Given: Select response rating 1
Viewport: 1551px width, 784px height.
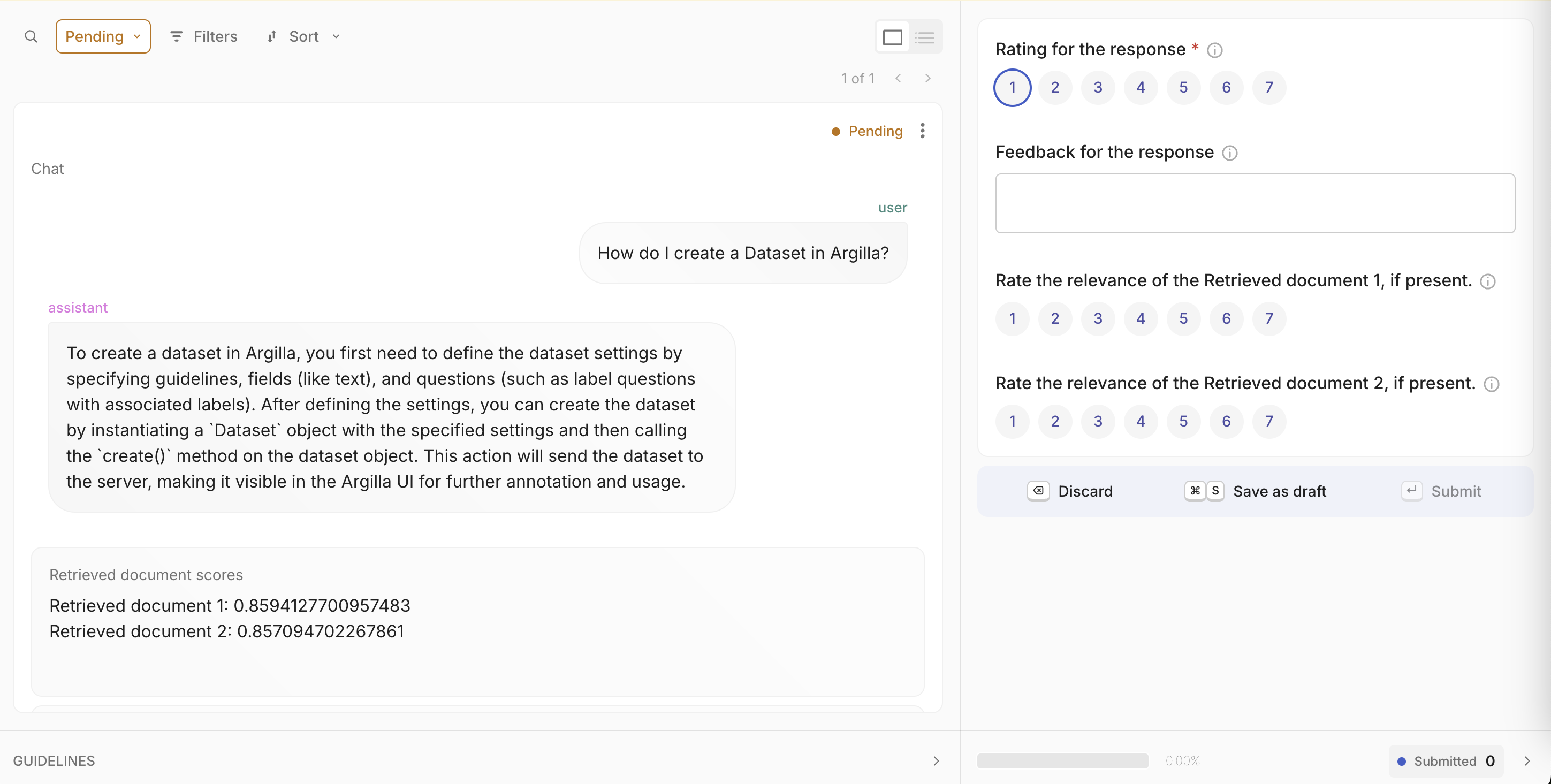Looking at the screenshot, I should pyautogui.click(x=1012, y=88).
